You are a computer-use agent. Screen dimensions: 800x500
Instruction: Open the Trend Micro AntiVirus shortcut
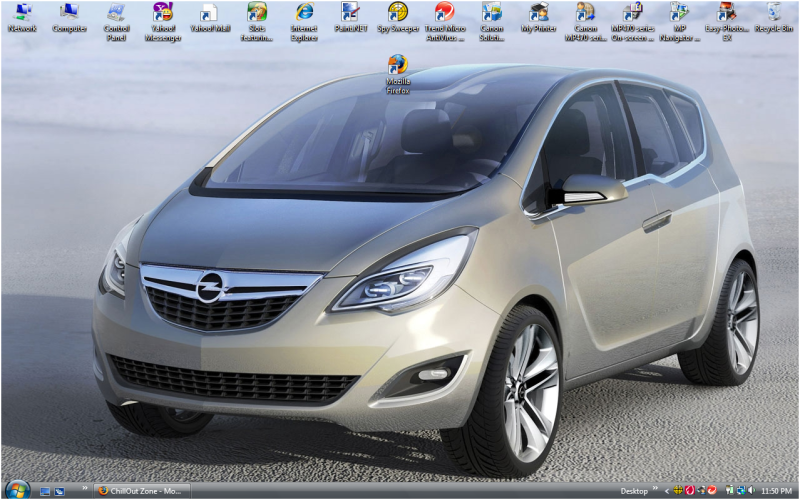[444, 14]
